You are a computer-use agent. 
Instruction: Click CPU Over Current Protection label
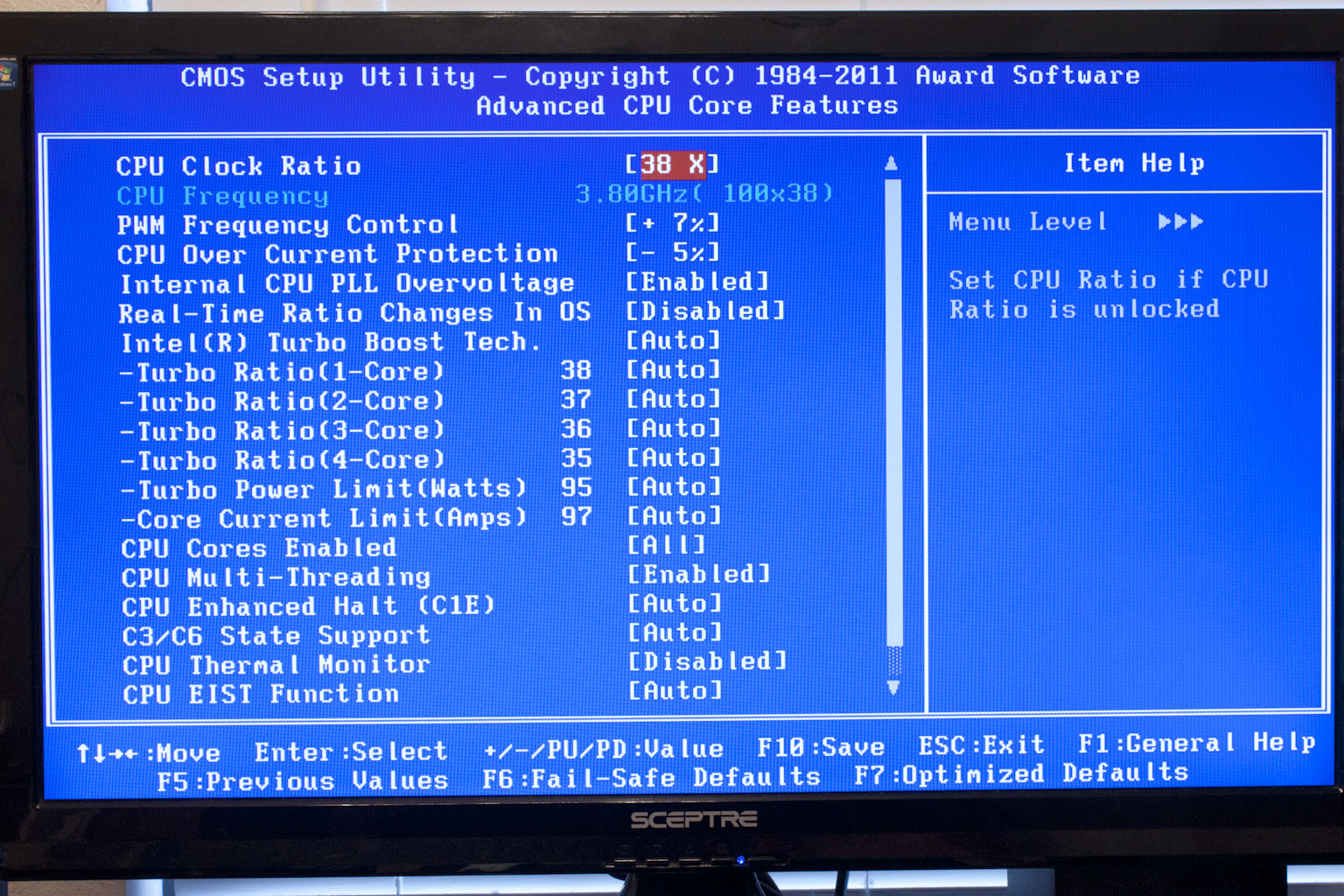click(x=337, y=254)
